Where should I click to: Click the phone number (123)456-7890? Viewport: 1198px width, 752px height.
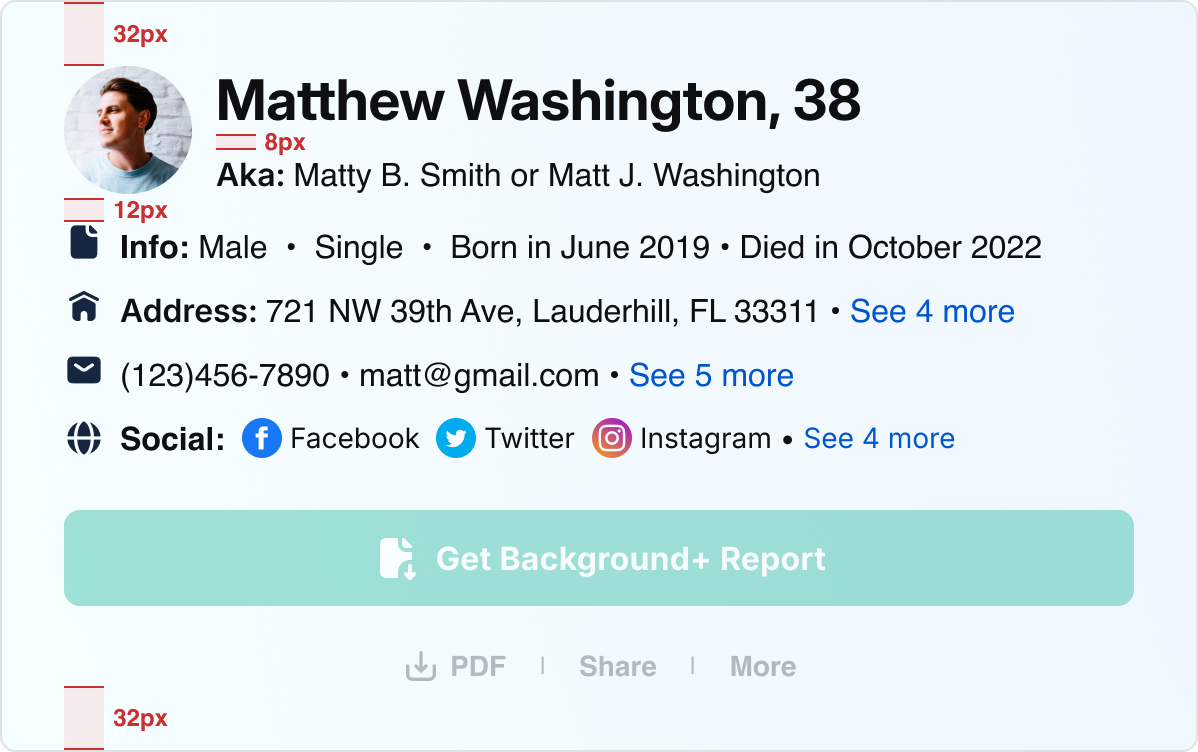pyautogui.click(x=225, y=376)
